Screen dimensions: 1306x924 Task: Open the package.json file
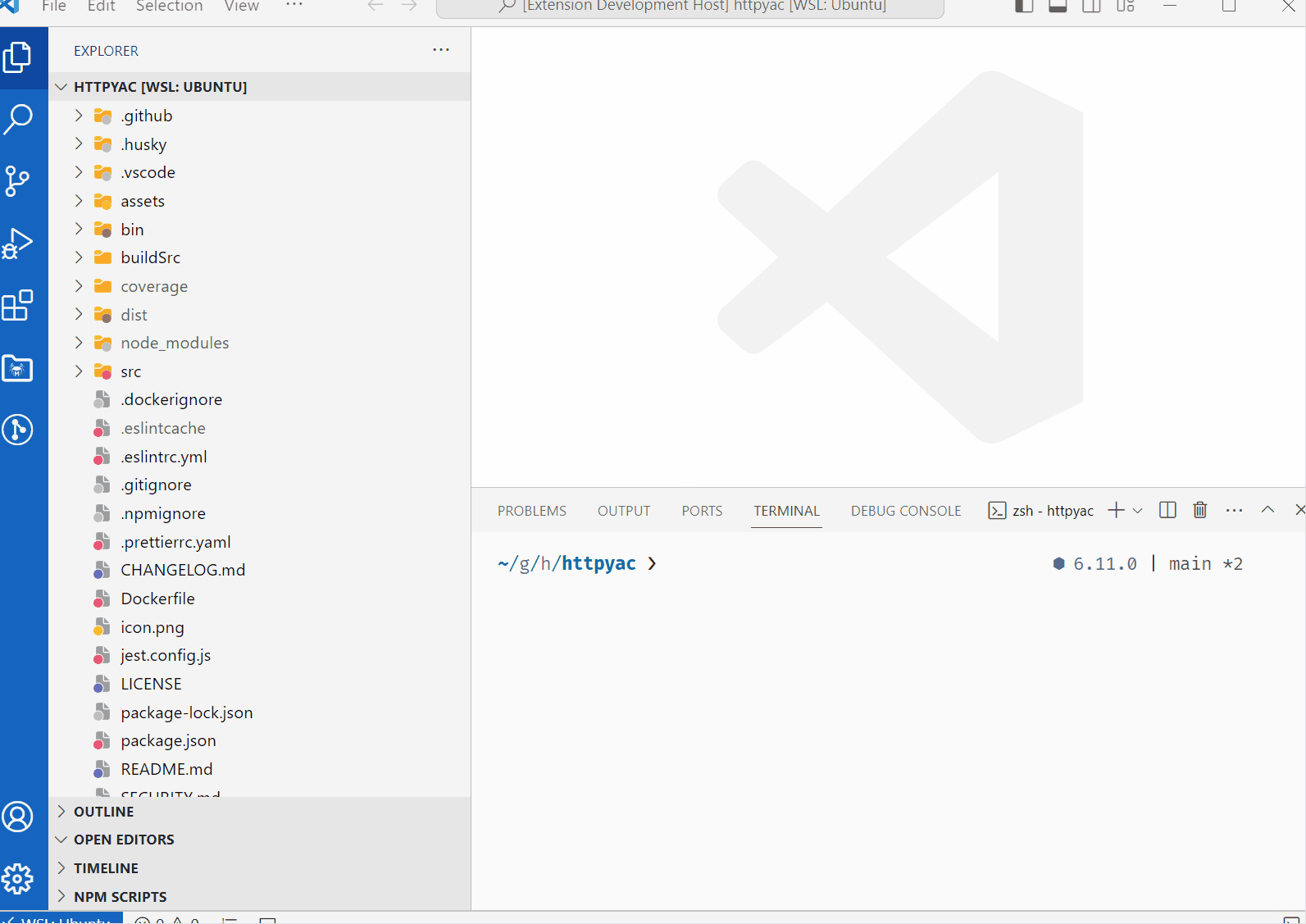[260, 740]
